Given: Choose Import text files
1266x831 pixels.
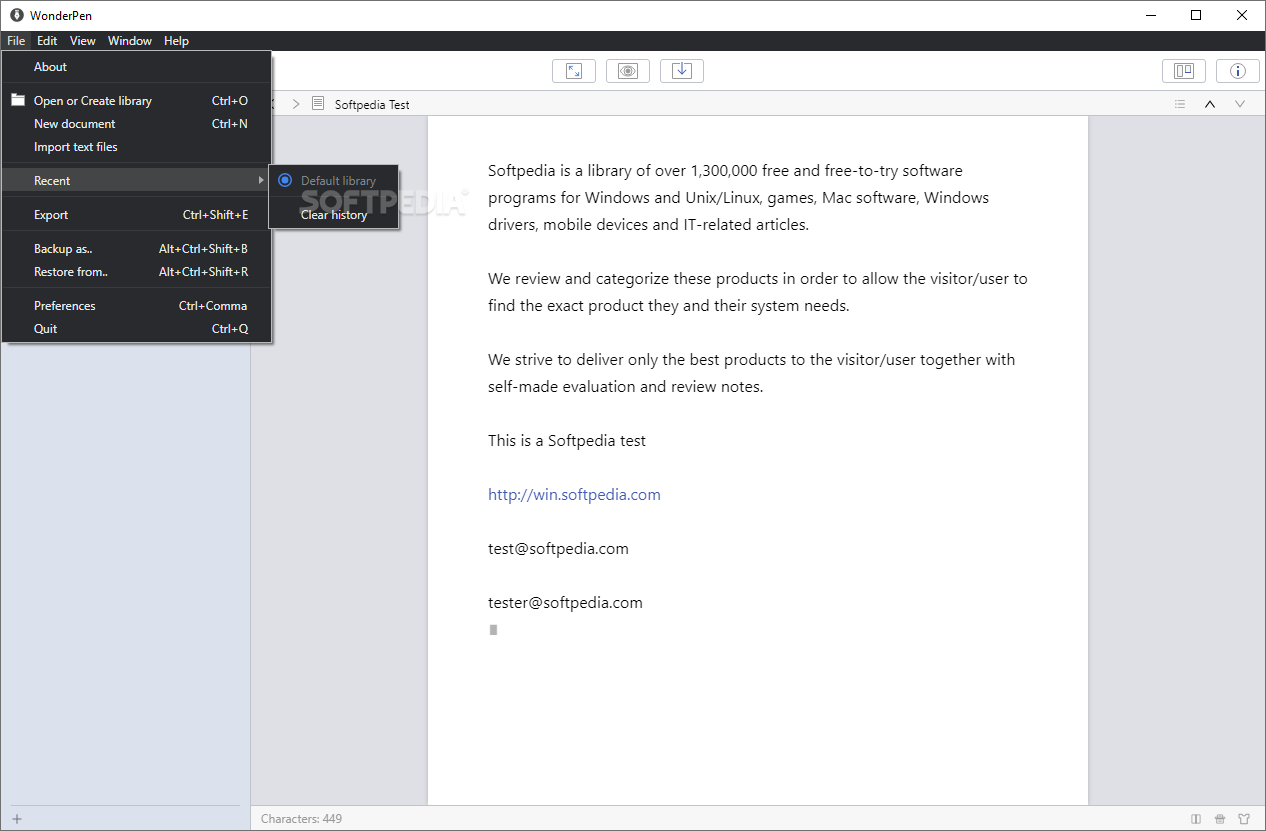Looking at the screenshot, I should pyautogui.click(x=137, y=147).
